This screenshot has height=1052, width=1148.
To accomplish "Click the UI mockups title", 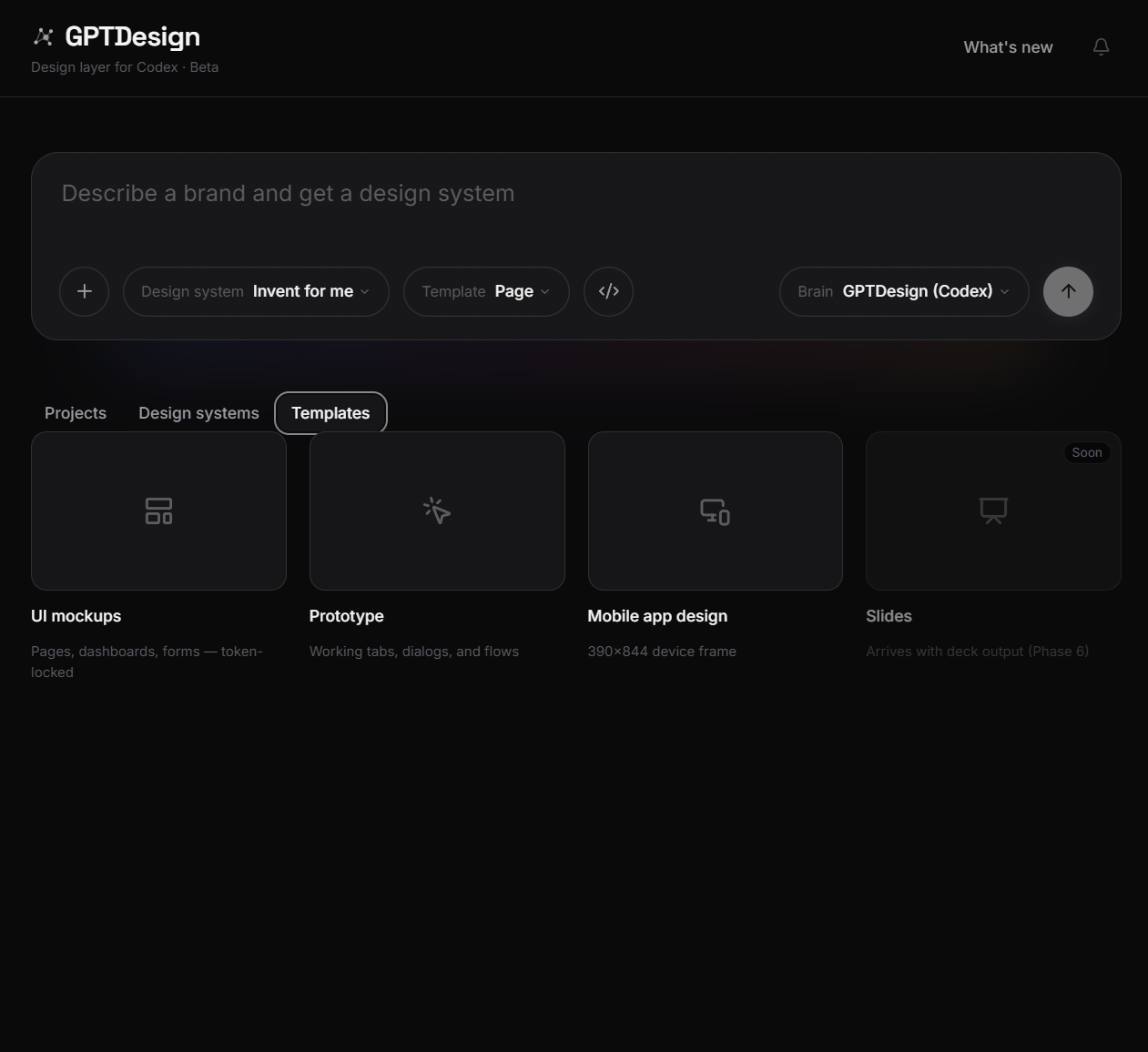I will (76, 616).
